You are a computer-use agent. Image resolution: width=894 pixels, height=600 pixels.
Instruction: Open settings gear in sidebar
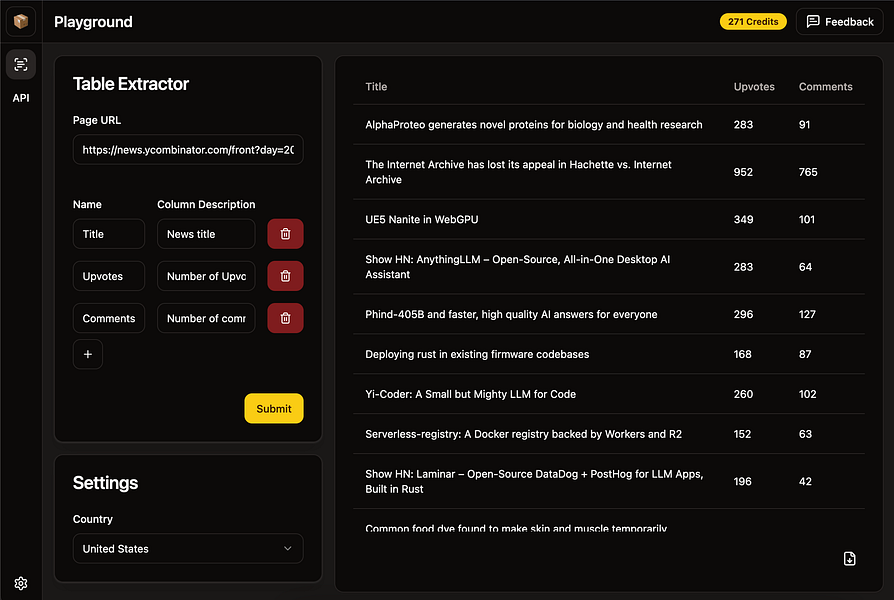click(21, 583)
